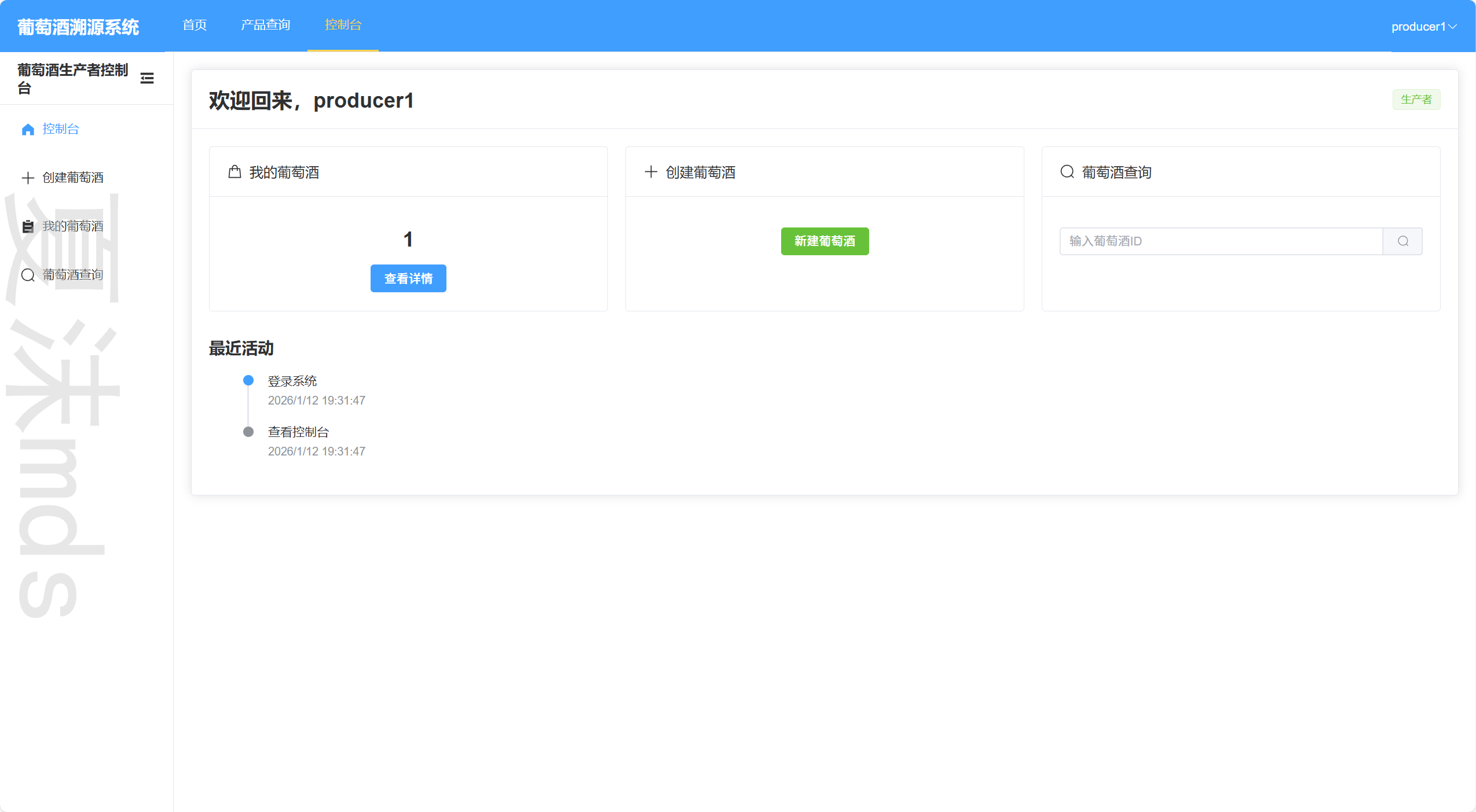Click the 登录系统 timeline blue marker

[248, 380]
